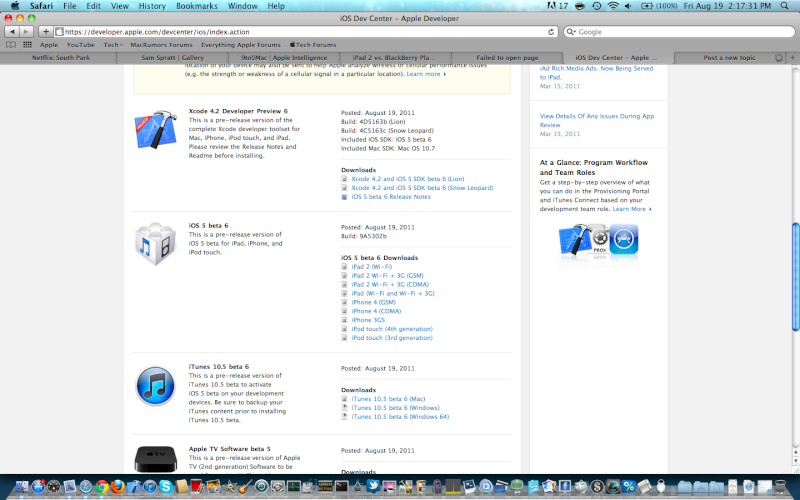Open the Top Sites grid icon
Image resolution: width=800 pixels, height=500 pixels.
point(28,45)
